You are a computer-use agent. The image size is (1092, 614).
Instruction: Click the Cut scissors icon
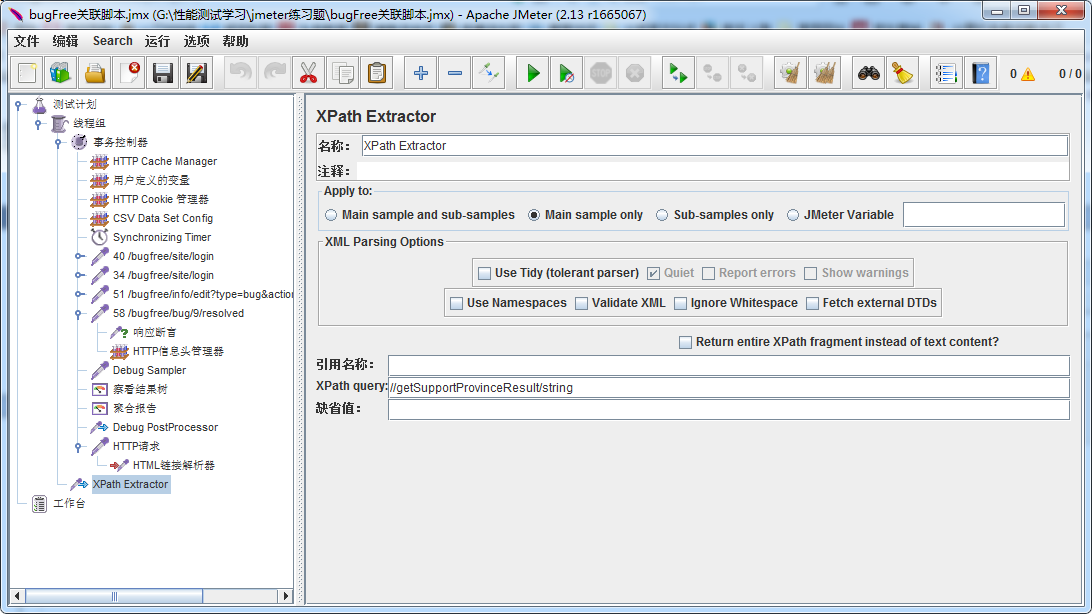pos(309,73)
